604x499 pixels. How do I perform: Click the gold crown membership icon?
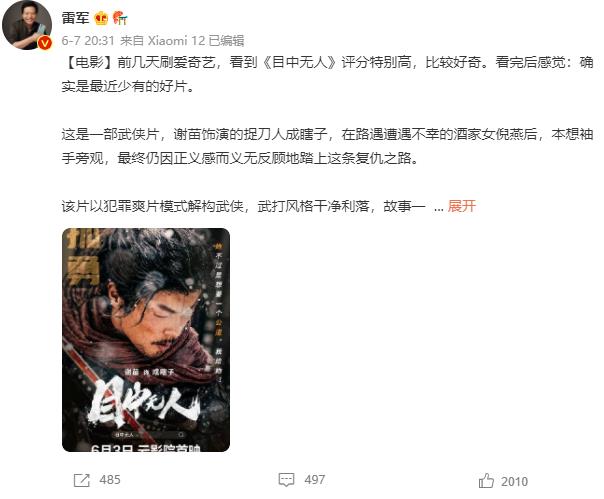(x=101, y=18)
